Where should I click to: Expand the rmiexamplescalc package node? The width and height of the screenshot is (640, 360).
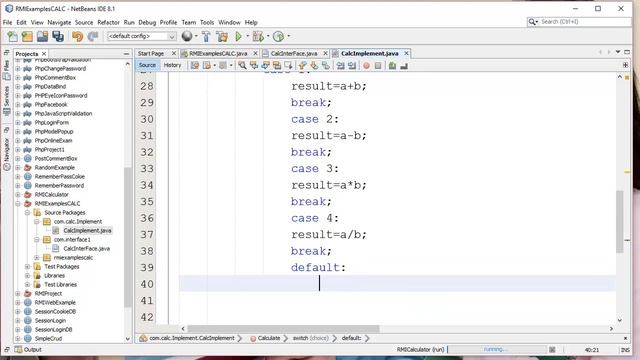point(37,258)
